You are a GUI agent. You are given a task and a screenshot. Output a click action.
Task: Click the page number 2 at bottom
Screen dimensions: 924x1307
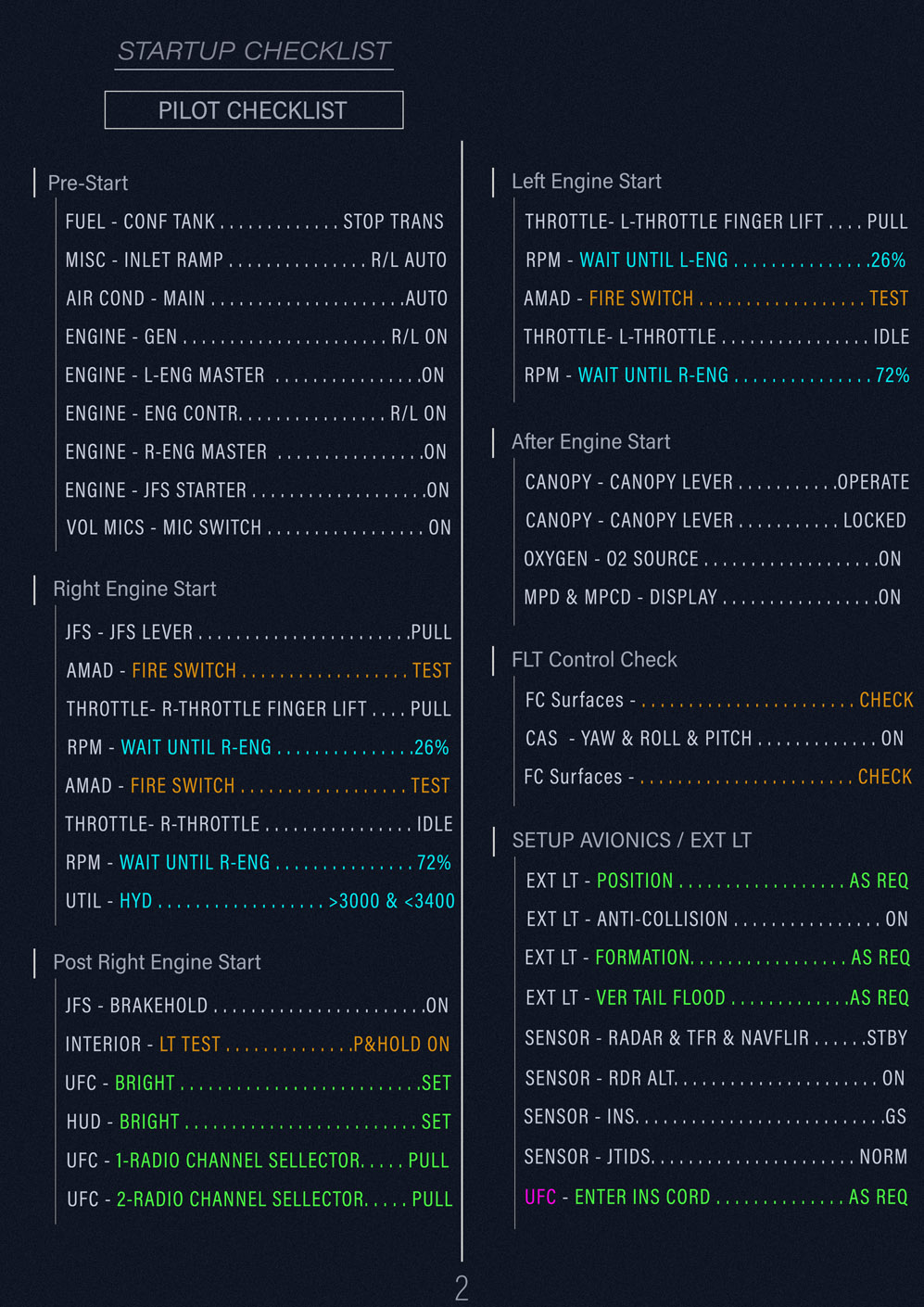click(x=462, y=1288)
